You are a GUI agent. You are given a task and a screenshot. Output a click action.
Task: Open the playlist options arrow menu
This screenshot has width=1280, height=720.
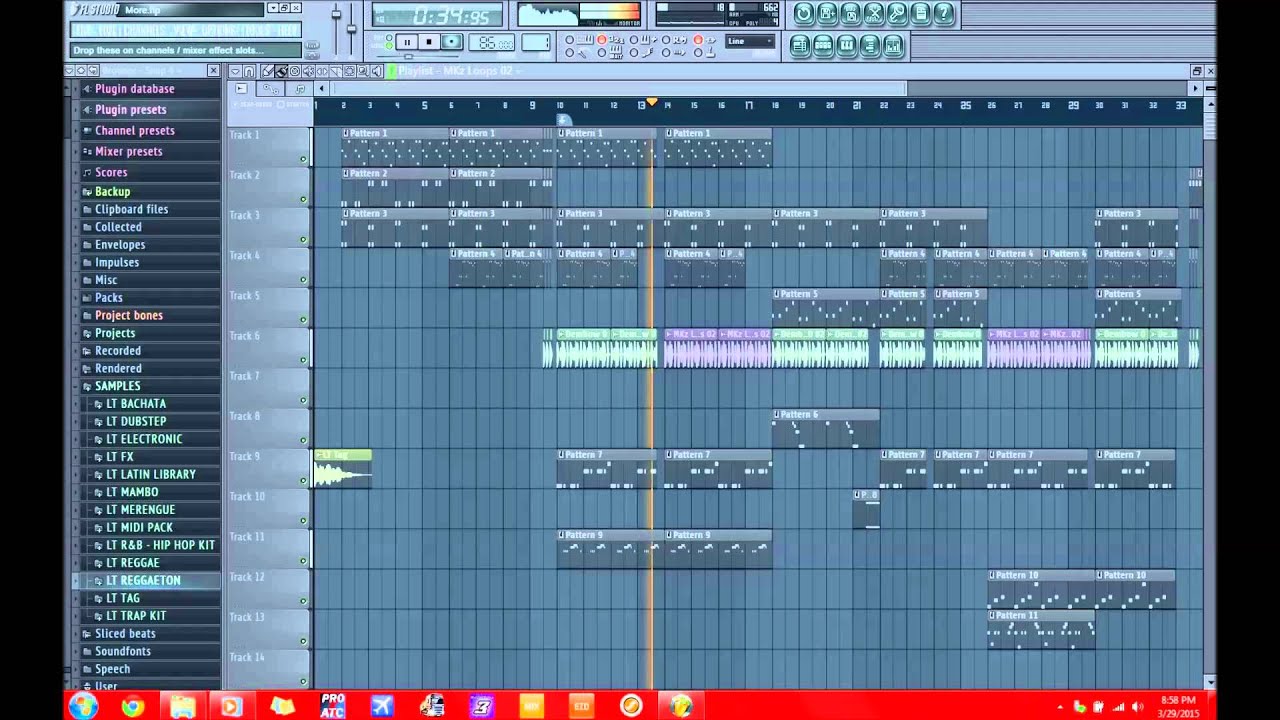[235, 71]
